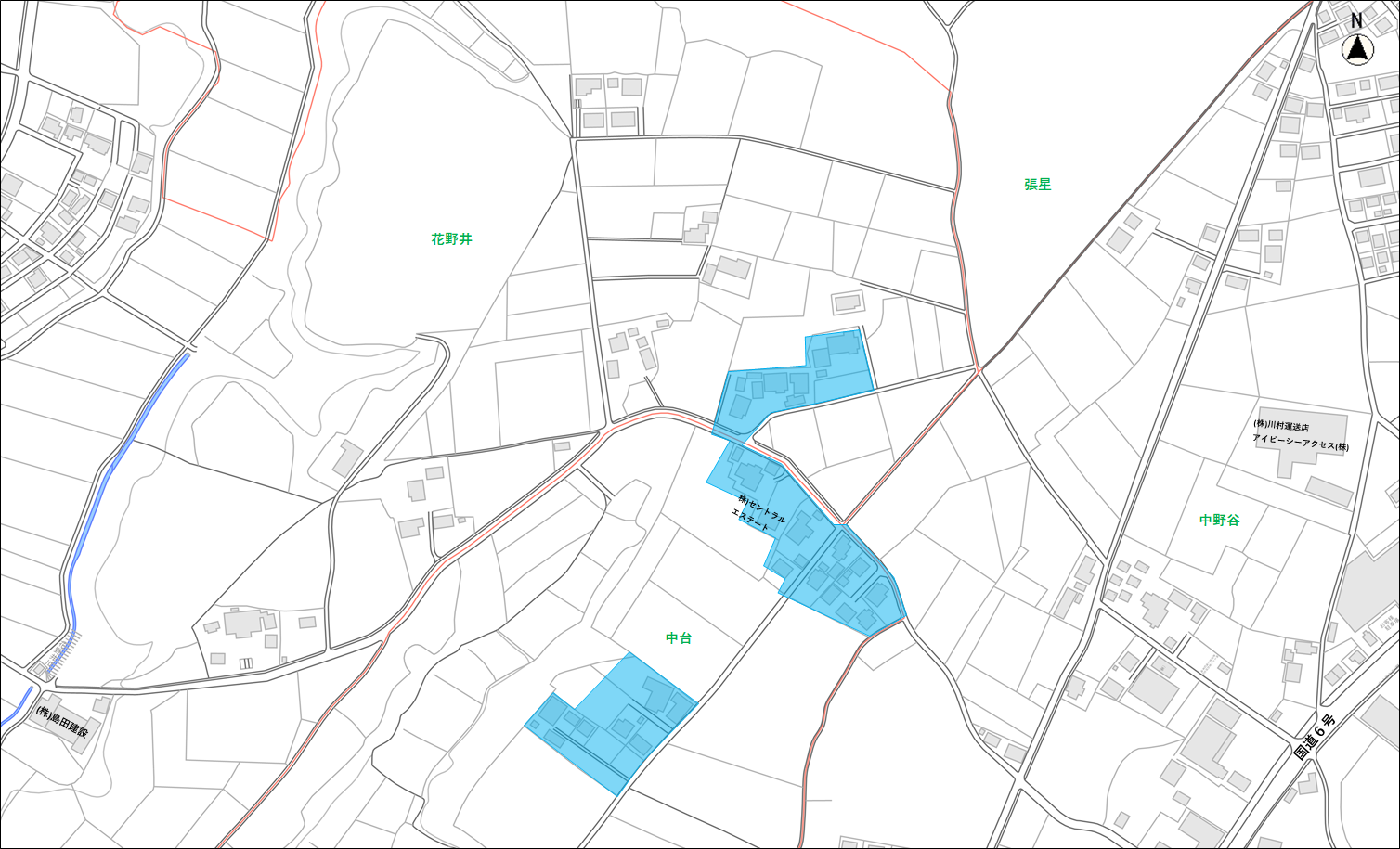The height and width of the screenshot is (849, 1400).
Task: Select the 張星 district label
Action: (x=1037, y=184)
